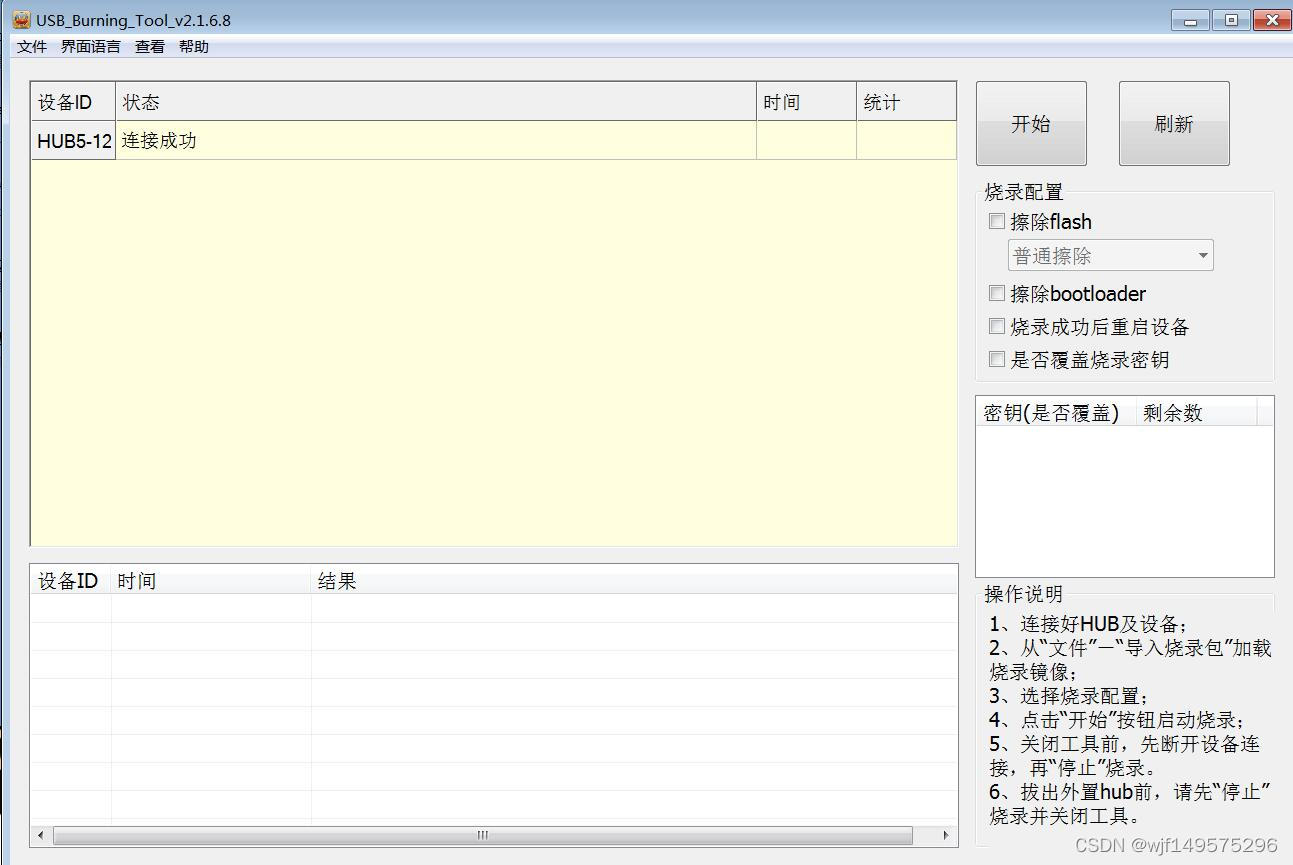Open the 文件 menu

(x=32, y=47)
